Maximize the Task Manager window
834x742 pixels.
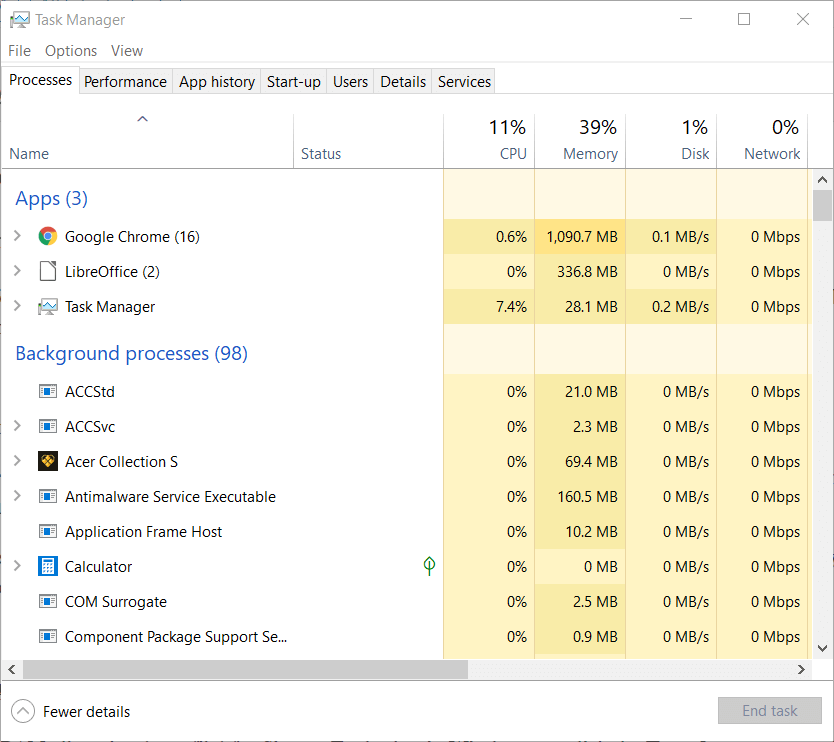coord(744,19)
